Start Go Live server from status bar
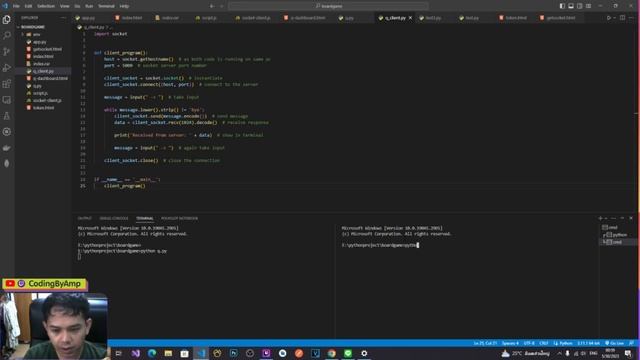 (x=614, y=343)
